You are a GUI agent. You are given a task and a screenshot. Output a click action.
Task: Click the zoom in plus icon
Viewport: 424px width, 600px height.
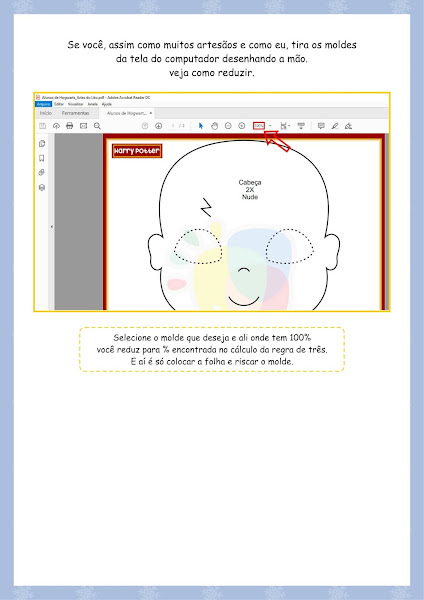[241, 126]
